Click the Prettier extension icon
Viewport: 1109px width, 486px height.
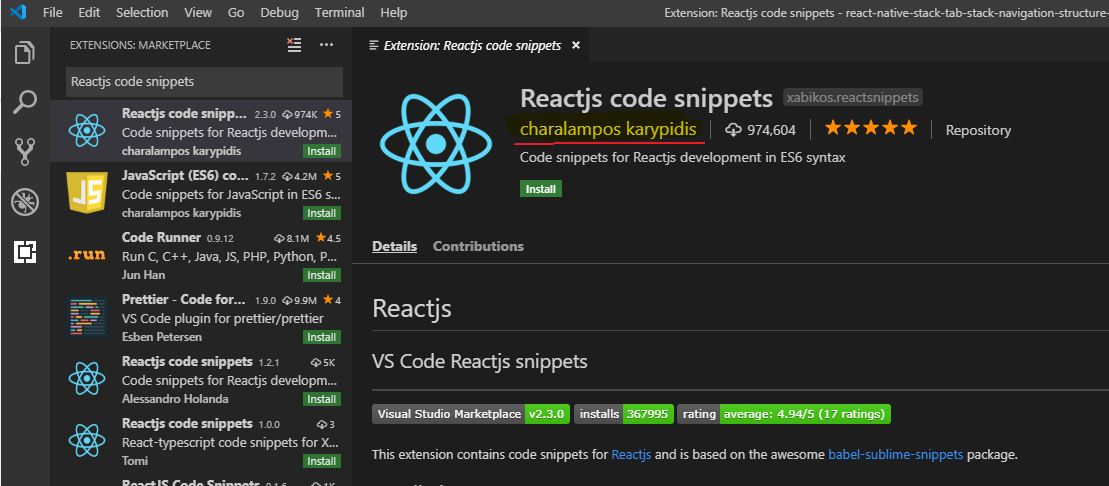point(87,316)
